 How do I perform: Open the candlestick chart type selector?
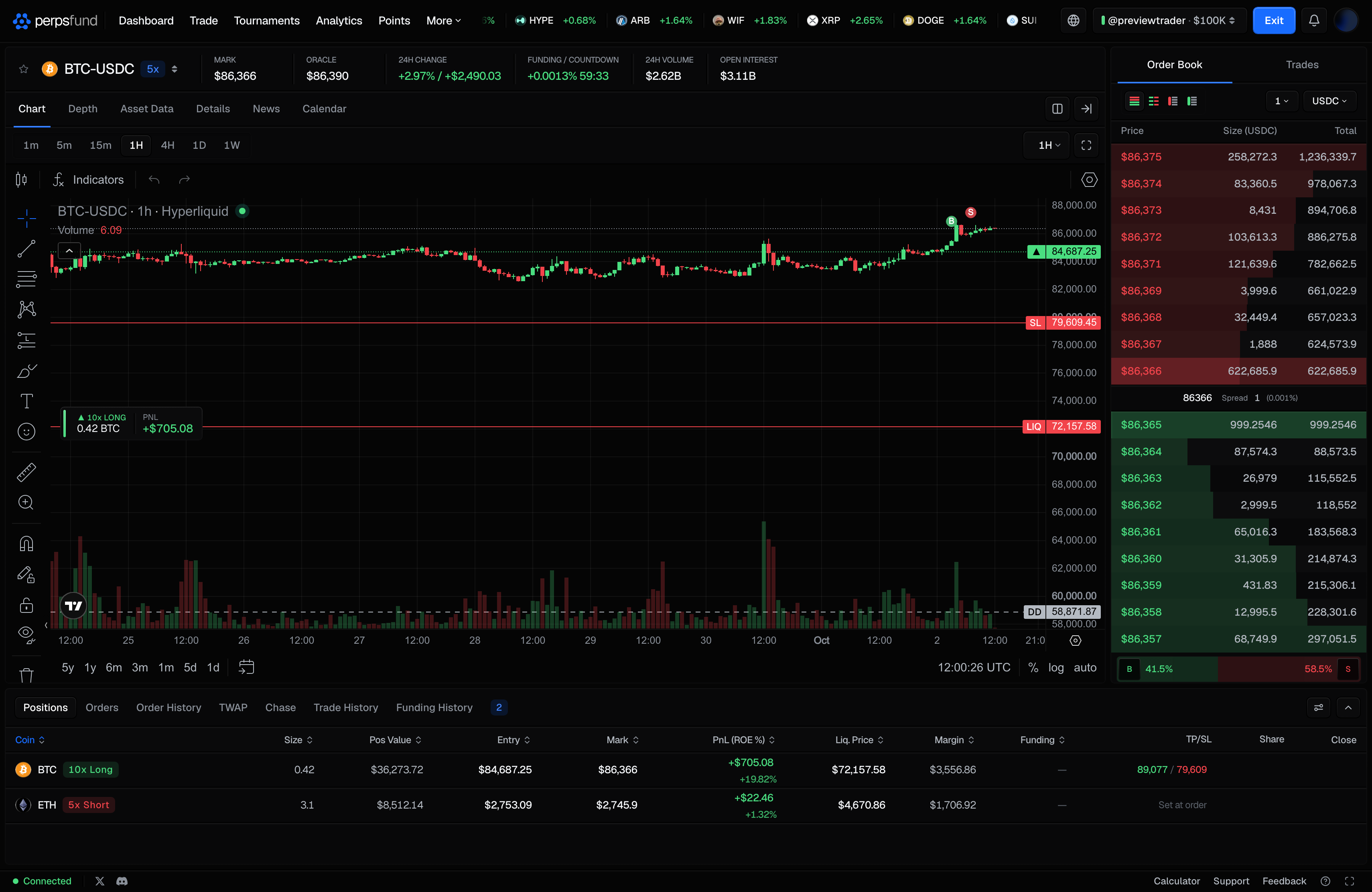[21, 180]
